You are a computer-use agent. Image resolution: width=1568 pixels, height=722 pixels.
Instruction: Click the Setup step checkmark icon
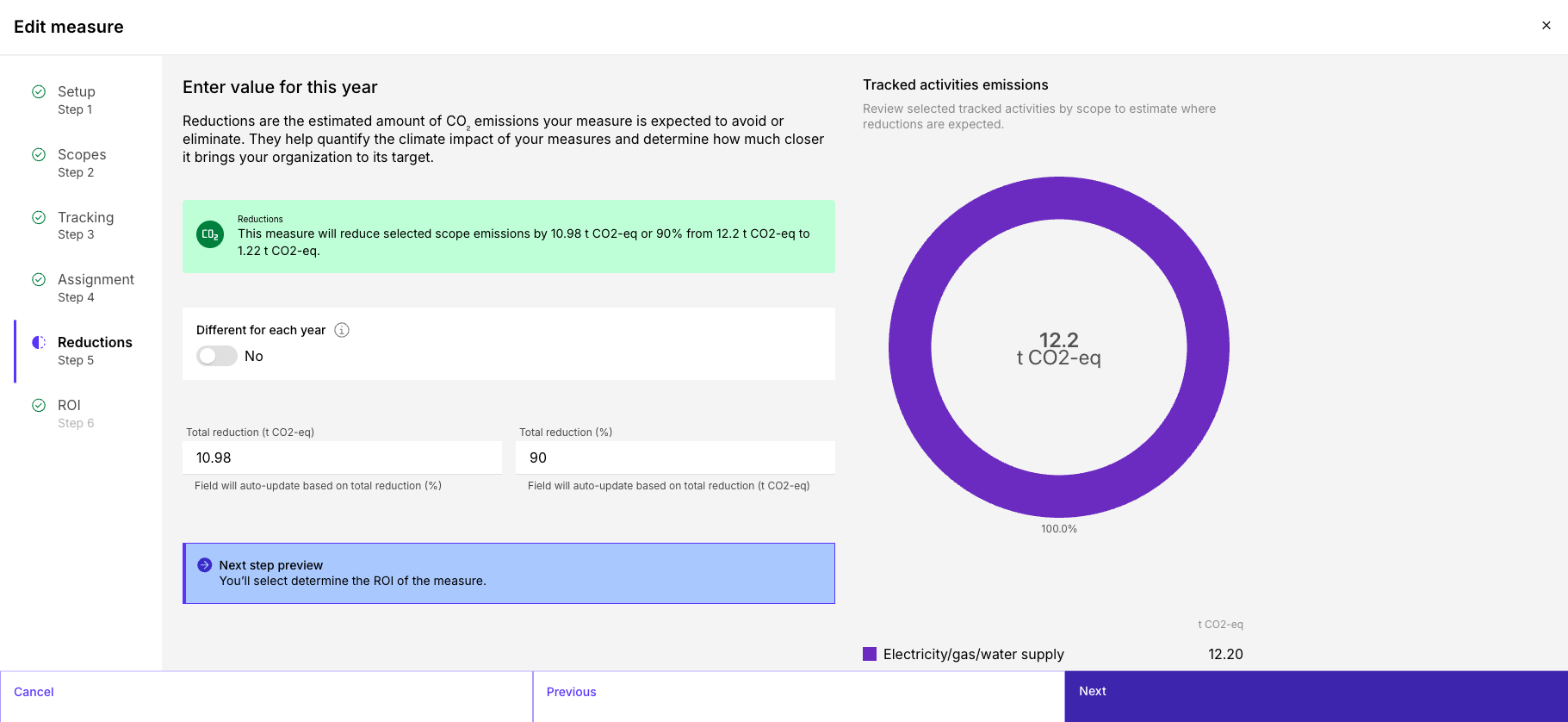[39, 91]
